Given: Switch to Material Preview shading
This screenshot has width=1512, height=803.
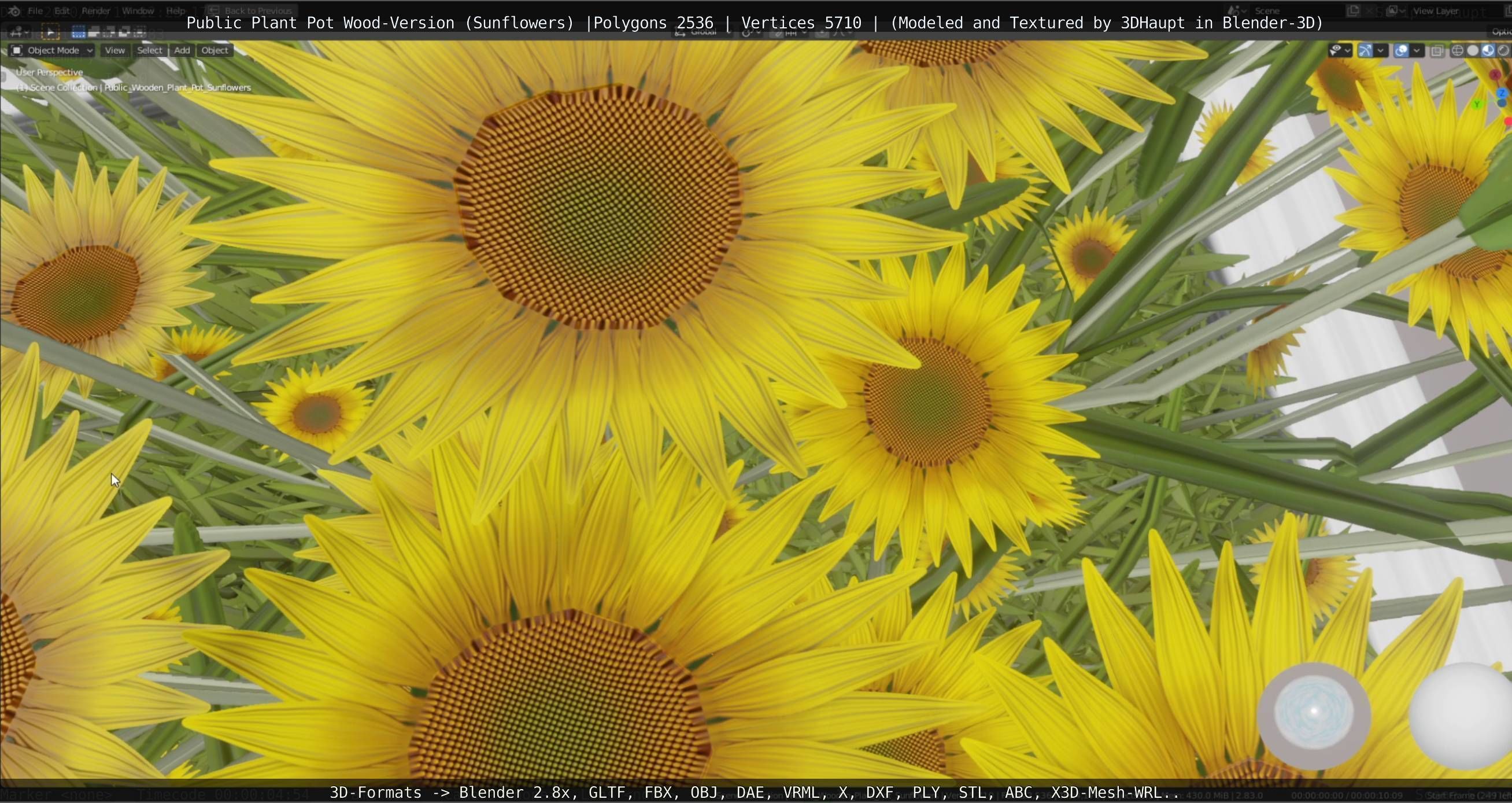Looking at the screenshot, I should pos(1488,50).
